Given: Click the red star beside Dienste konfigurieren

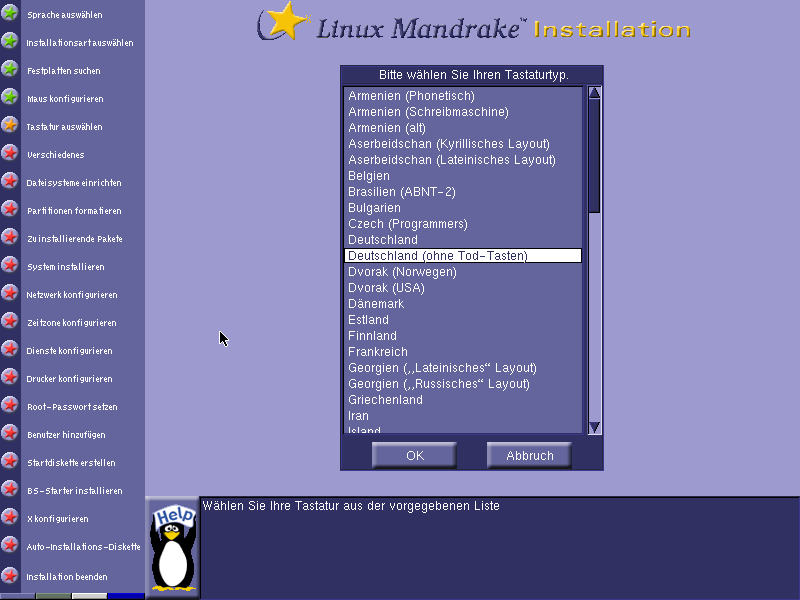Looking at the screenshot, I should click(x=10, y=349).
